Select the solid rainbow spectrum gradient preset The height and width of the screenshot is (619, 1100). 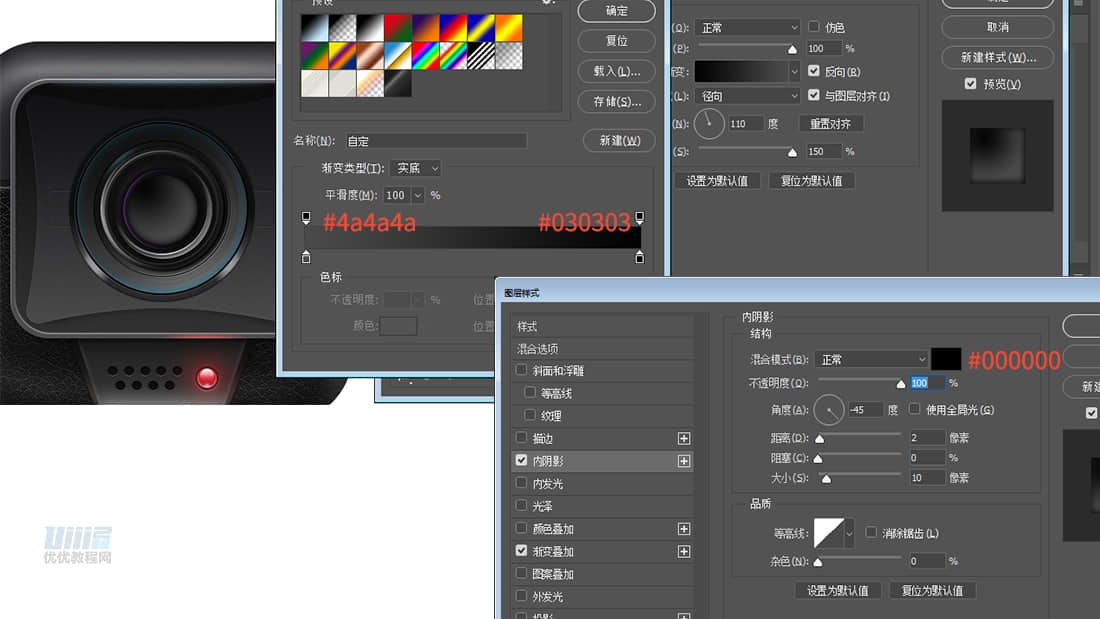tap(425, 56)
